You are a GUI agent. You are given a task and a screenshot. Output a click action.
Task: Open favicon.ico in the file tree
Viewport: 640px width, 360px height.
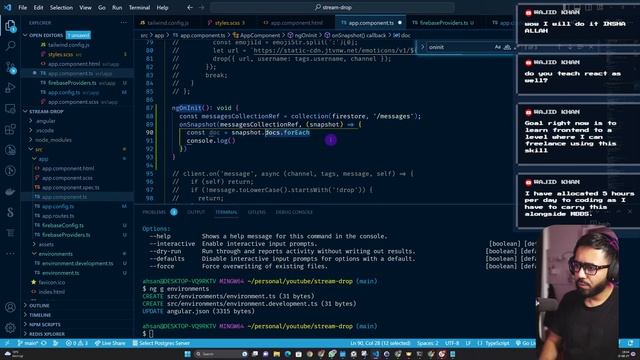click(x=51, y=282)
